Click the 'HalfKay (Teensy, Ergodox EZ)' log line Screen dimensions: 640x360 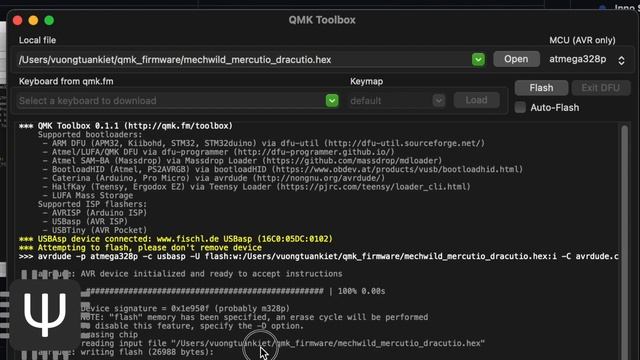coord(256,187)
